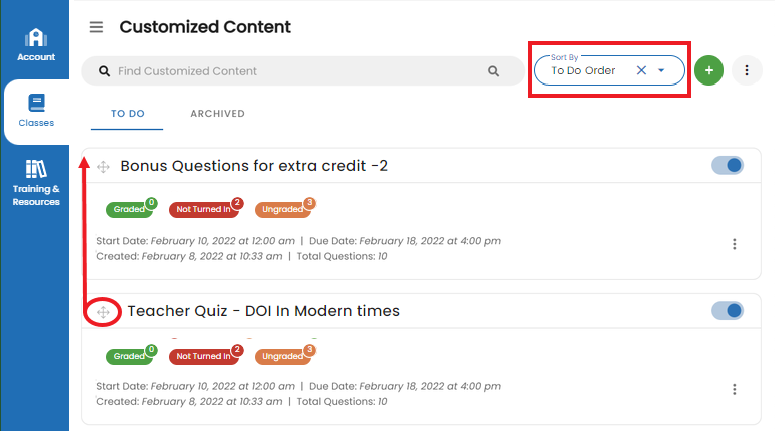Open the Account section in sidebar
775x431 pixels.
coord(36,44)
